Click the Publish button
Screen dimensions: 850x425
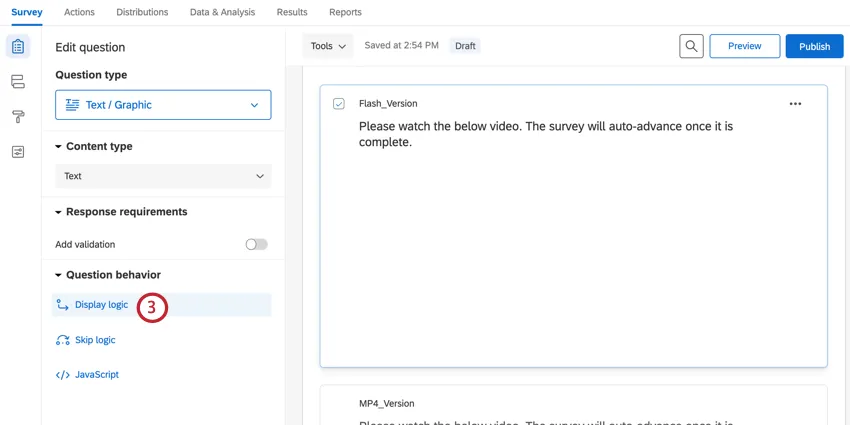(x=814, y=46)
